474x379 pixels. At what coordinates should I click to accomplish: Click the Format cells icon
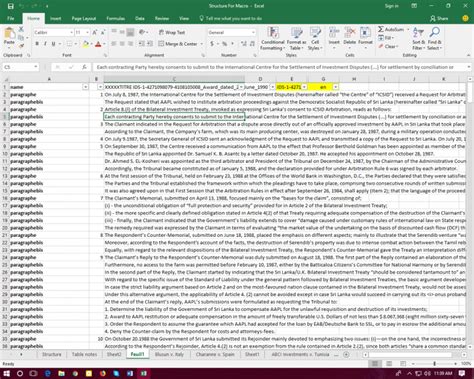click(x=365, y=33)
